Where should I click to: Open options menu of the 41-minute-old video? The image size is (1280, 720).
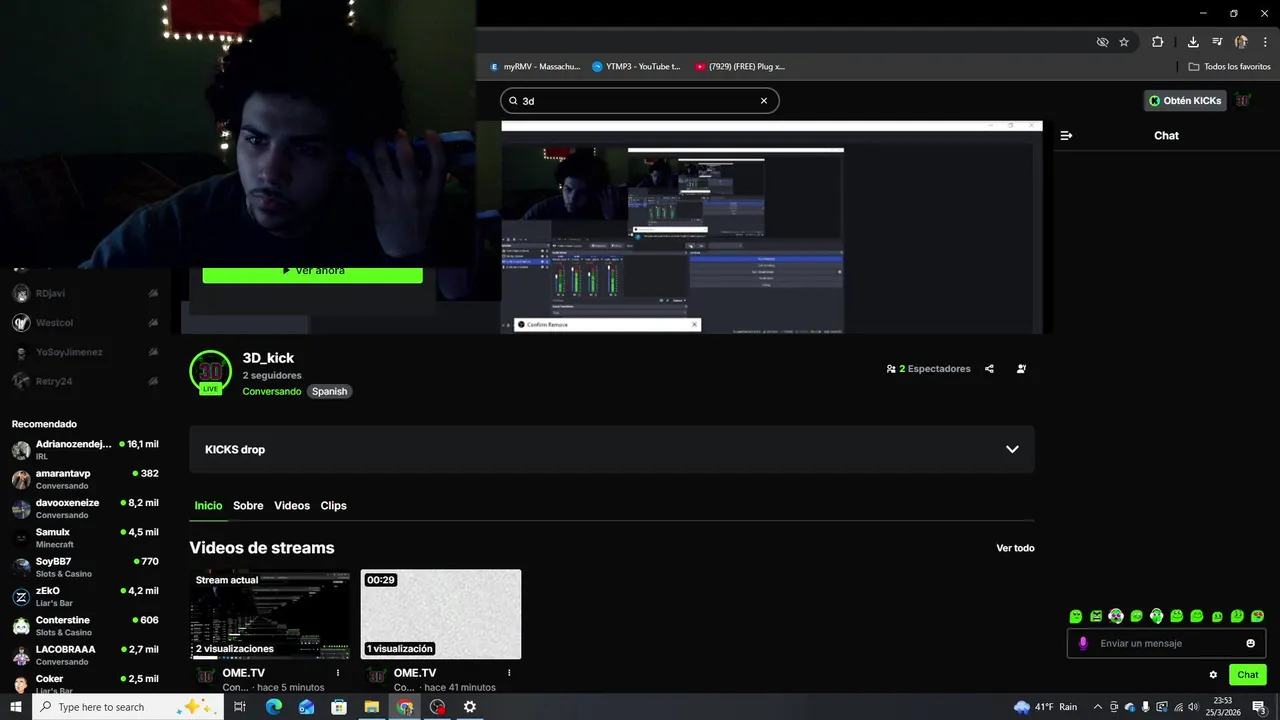point(509,673)
